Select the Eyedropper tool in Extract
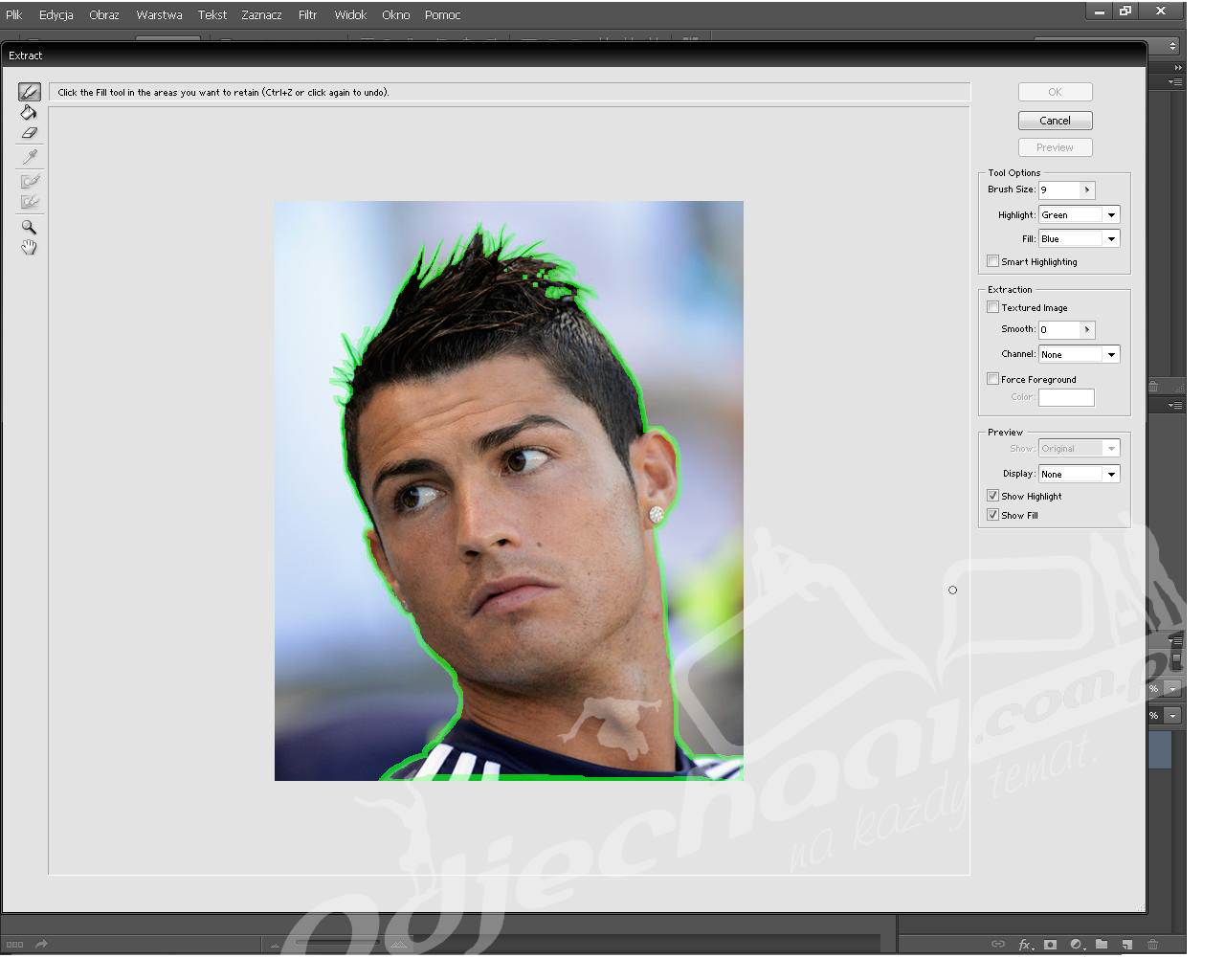 point(29,157)
